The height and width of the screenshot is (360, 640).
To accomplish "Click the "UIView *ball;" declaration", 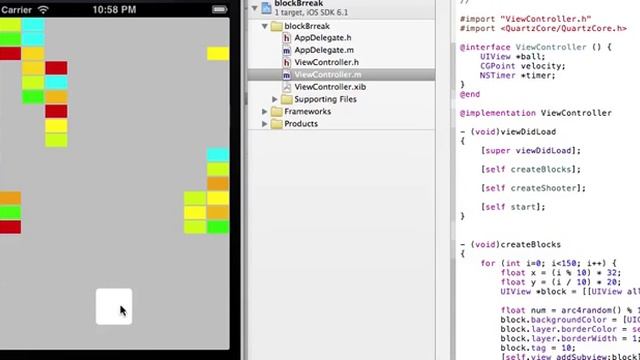I will 512,57.
